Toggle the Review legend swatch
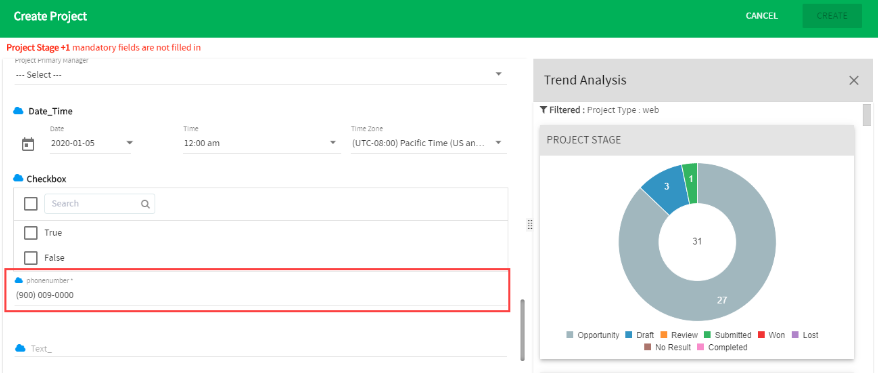Screen dimensions: 878x373 click(x=664, y=335)
